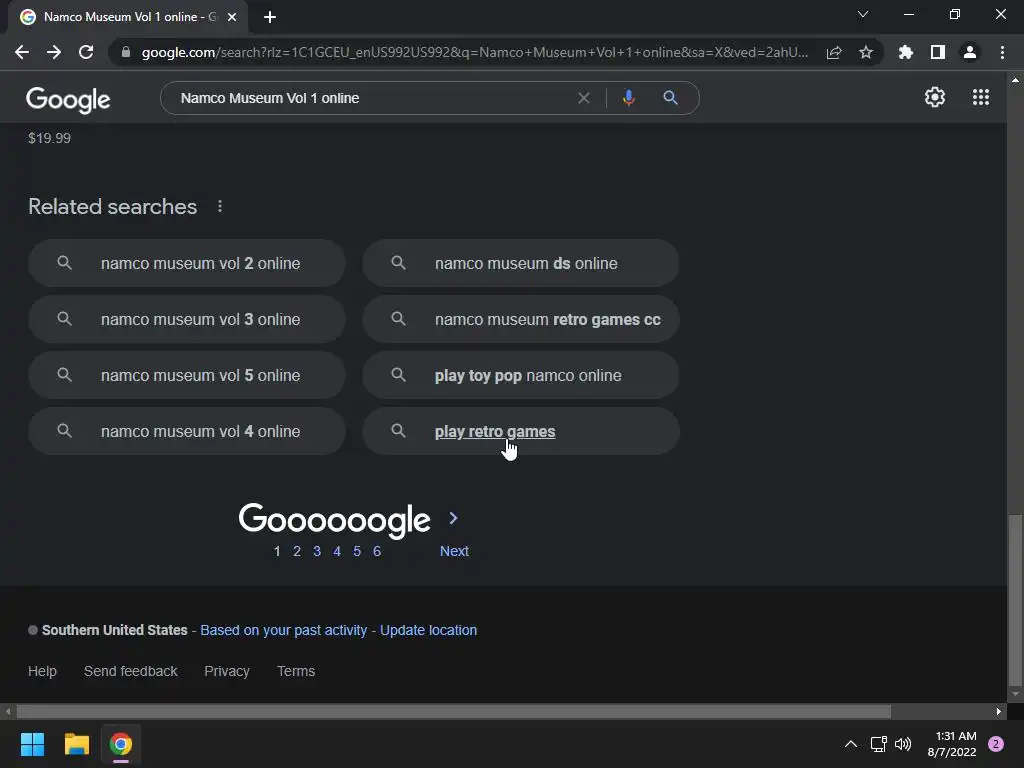
Task: Reload the current page
Action: tap(86, 52)
